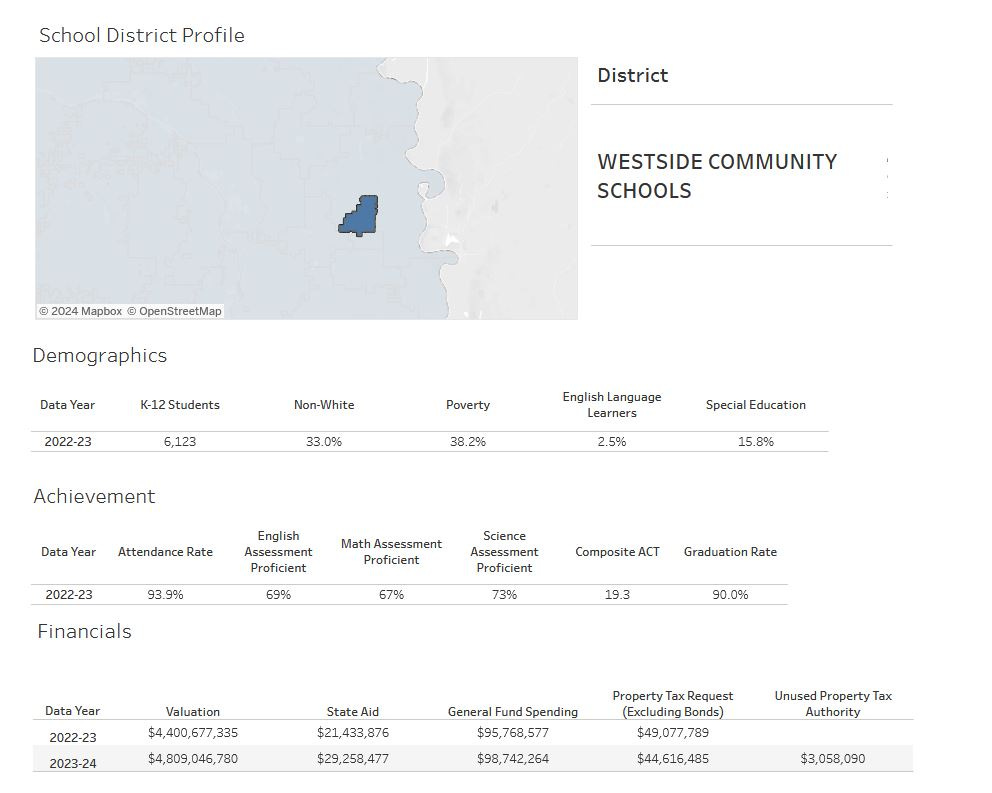Click the Data Year header in Financials
Viewport: 992px width, 793px height.
click(72, 711)
